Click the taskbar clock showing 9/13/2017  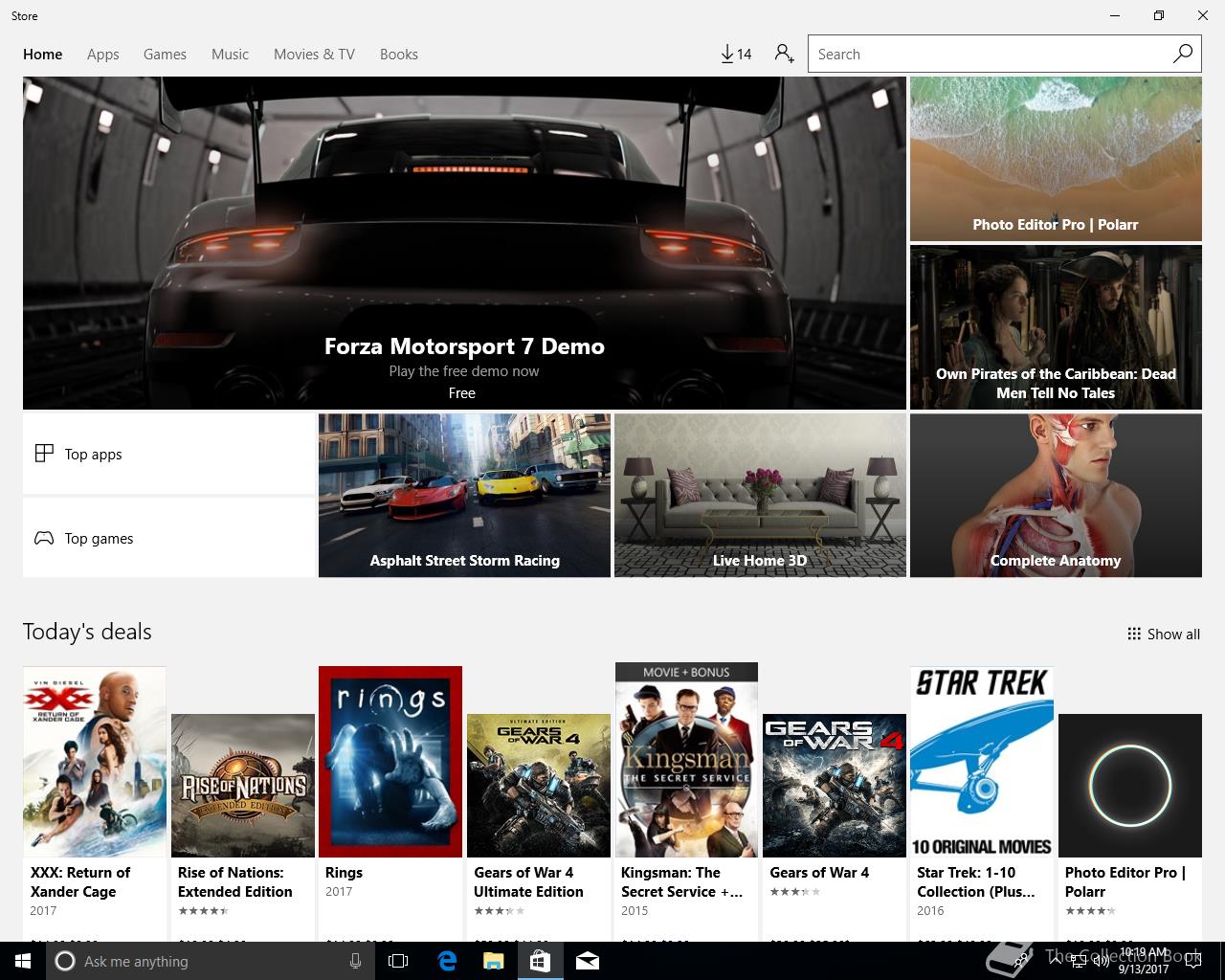[x=1144, y=961]
